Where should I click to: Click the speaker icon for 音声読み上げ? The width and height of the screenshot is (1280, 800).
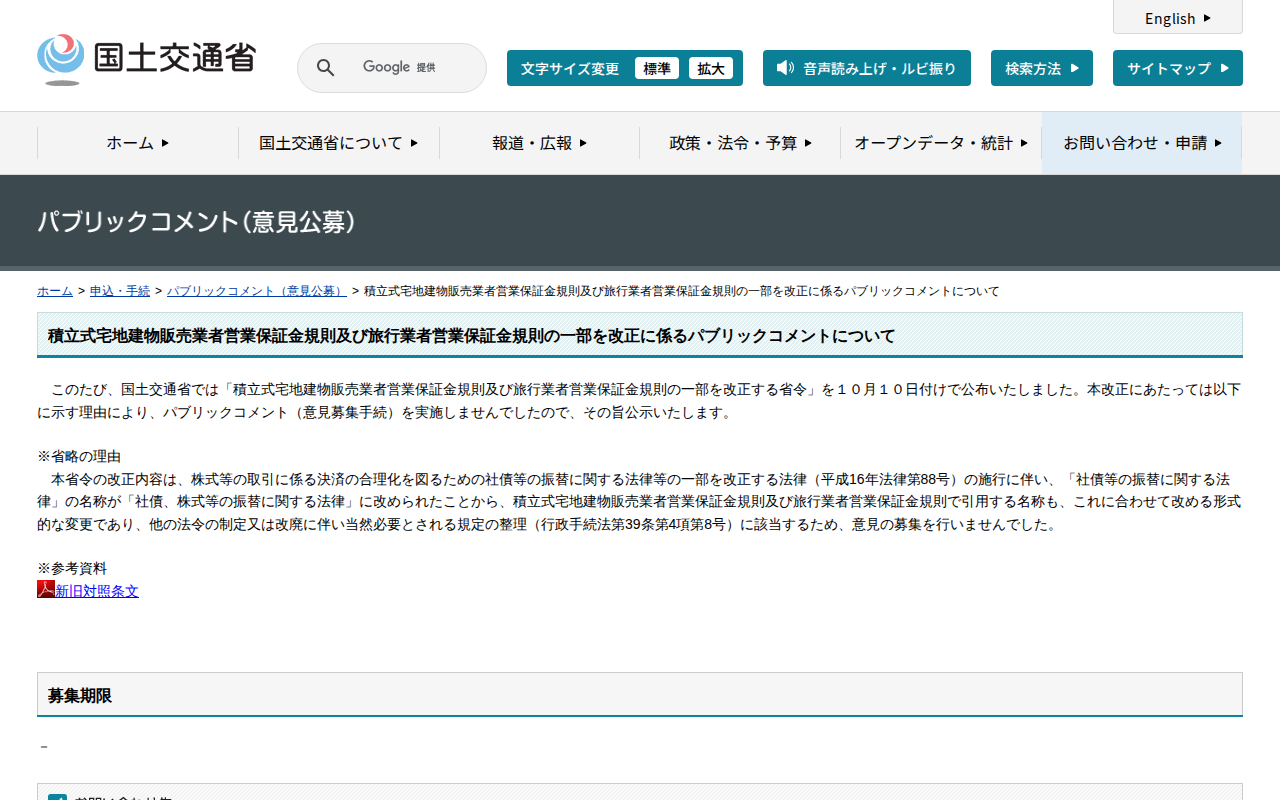tap(785, 68)
